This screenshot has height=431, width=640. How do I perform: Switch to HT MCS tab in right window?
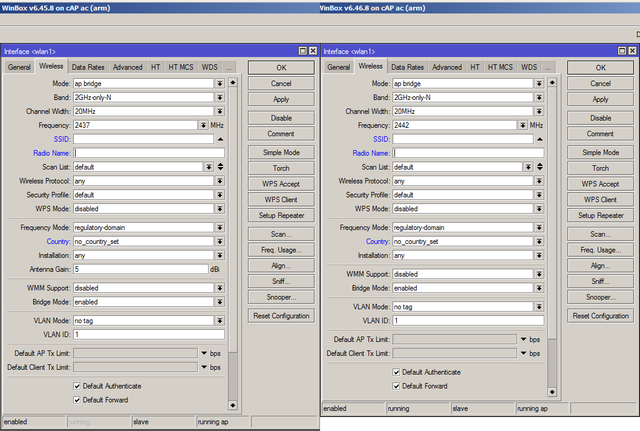pos(500,67)
